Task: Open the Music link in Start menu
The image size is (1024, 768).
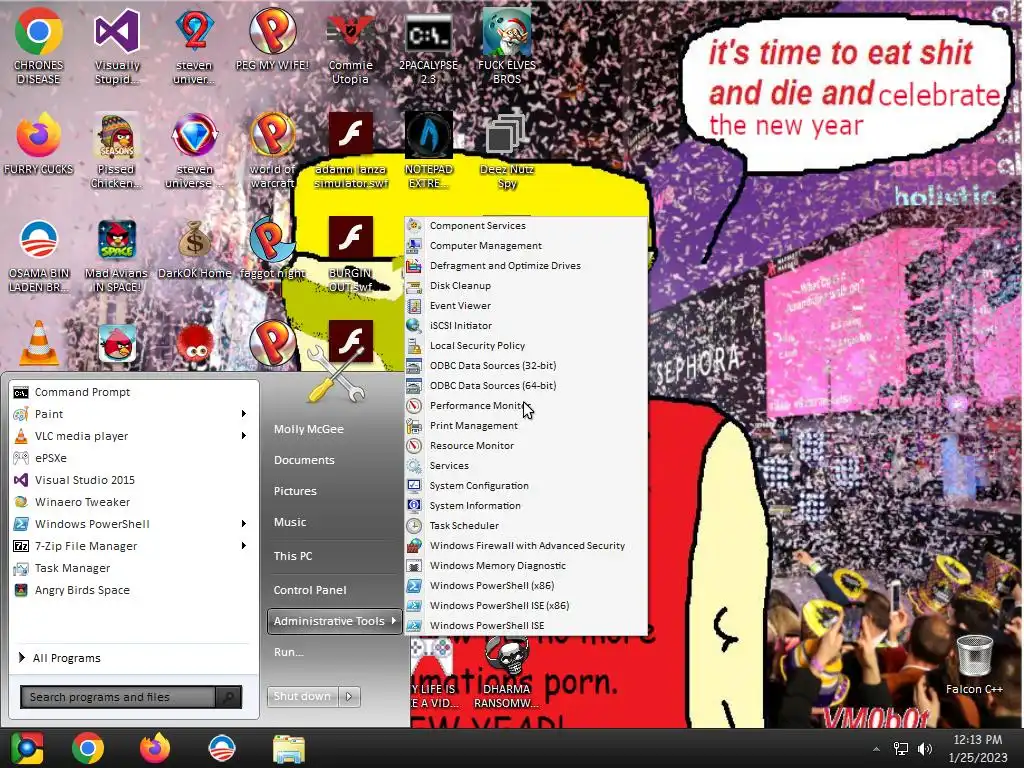Action: point(290,522)
